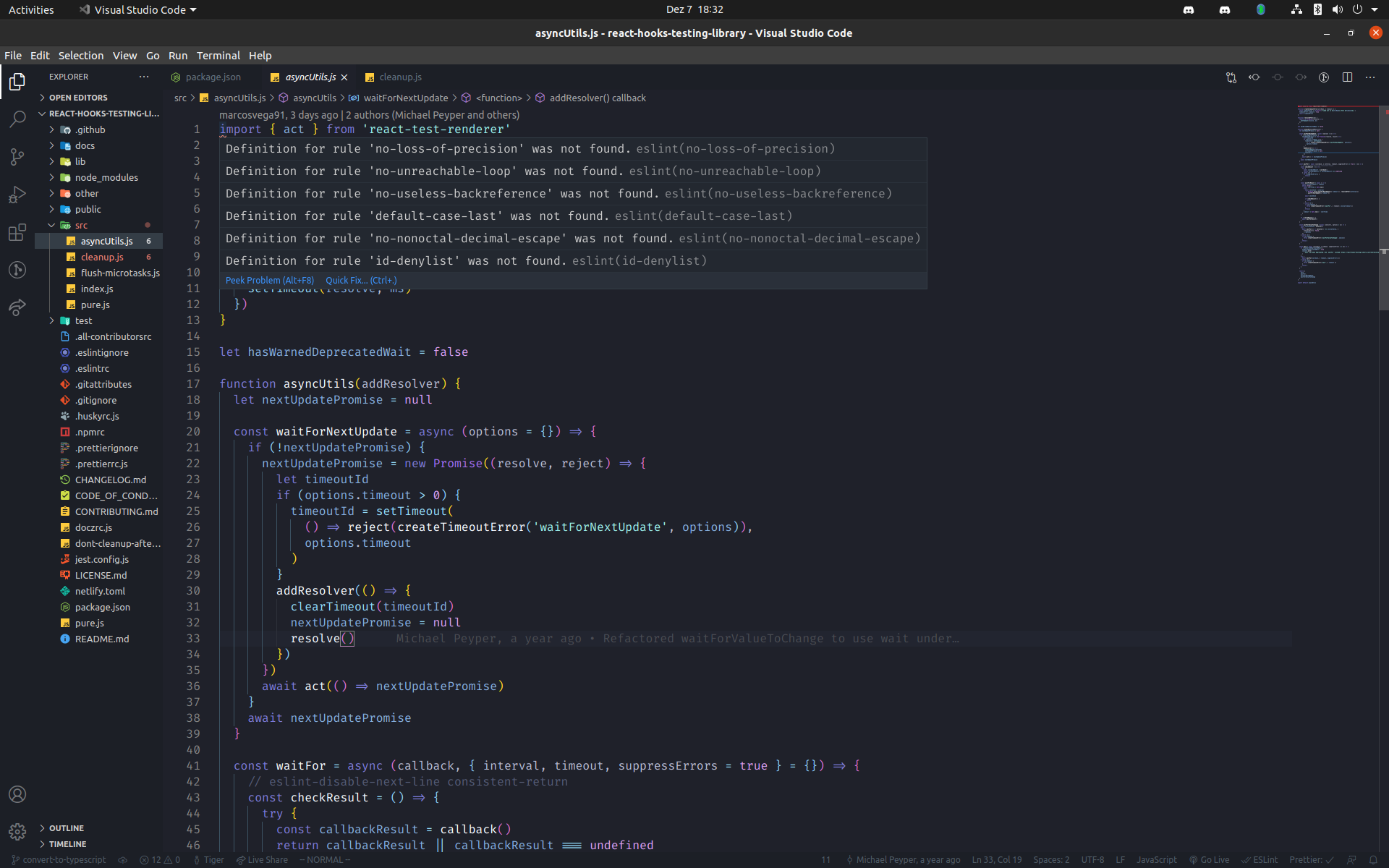Screen dimensions: 1389x868
Task: Open the Extensions view
Action: (17, 232)
